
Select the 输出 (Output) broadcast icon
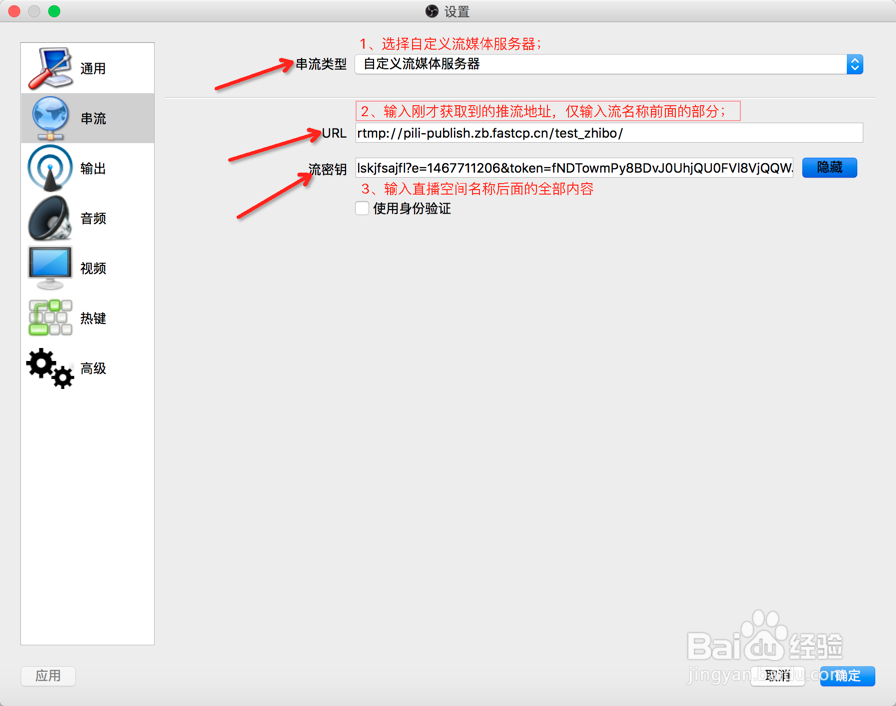50,167
